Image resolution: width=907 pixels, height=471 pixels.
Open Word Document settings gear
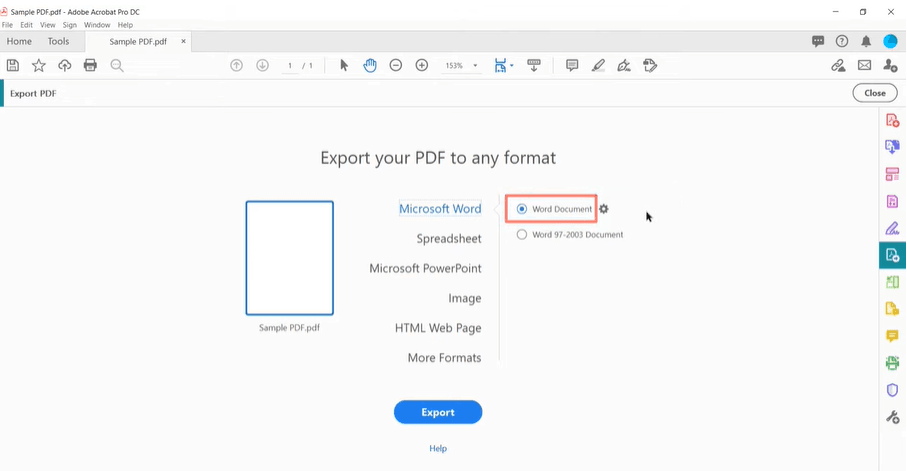point(604,209)
